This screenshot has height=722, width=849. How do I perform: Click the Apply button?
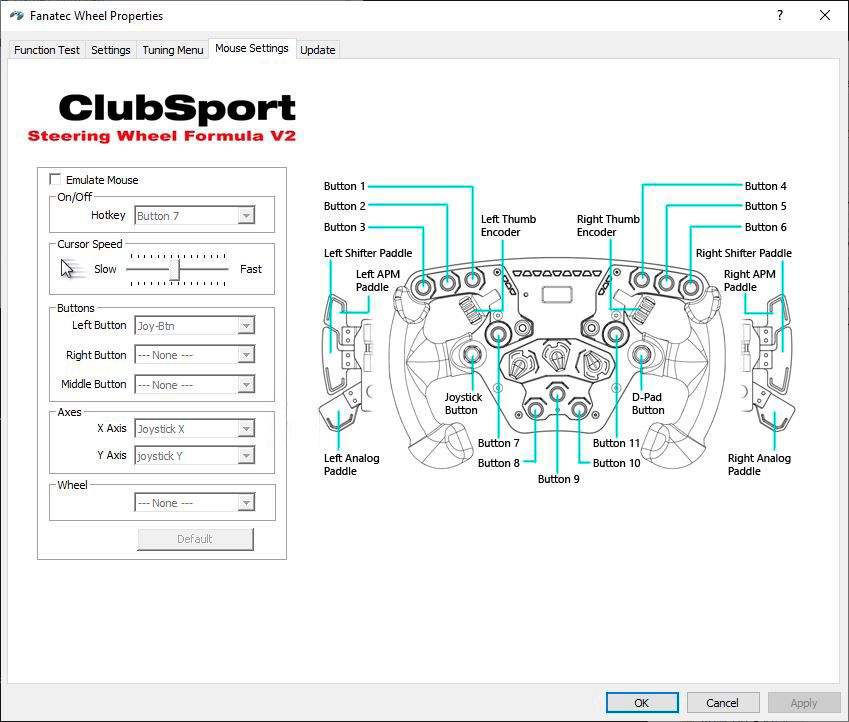pos(804,703)
